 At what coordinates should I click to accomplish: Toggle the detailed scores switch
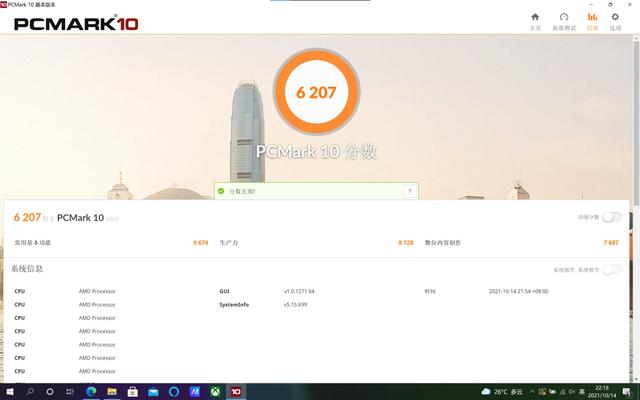(612, 217)
